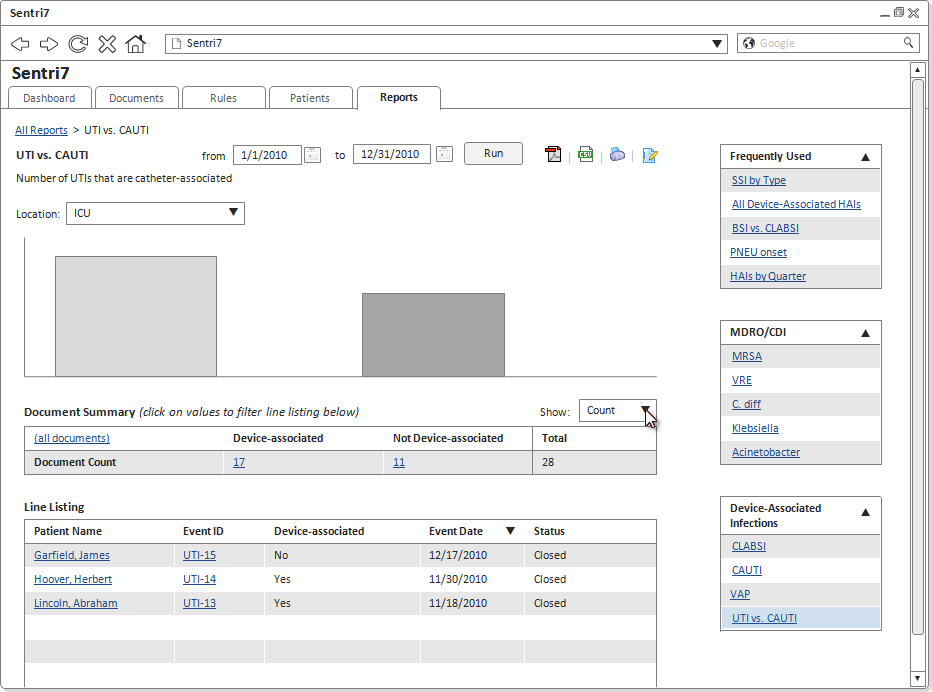Click the browser stop loading icon
Screen dimensions: 932x692
(x=107, y=43)
